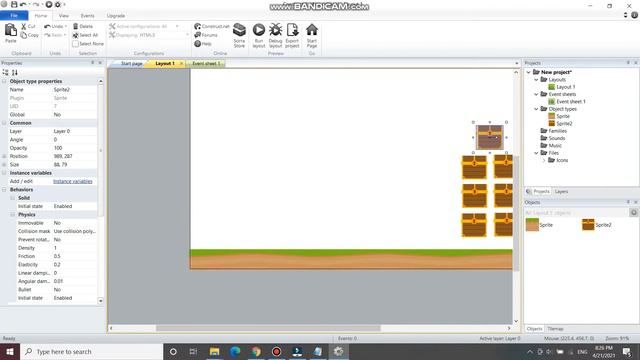Click the Undo button in the ribbon

tap(55, 26)
